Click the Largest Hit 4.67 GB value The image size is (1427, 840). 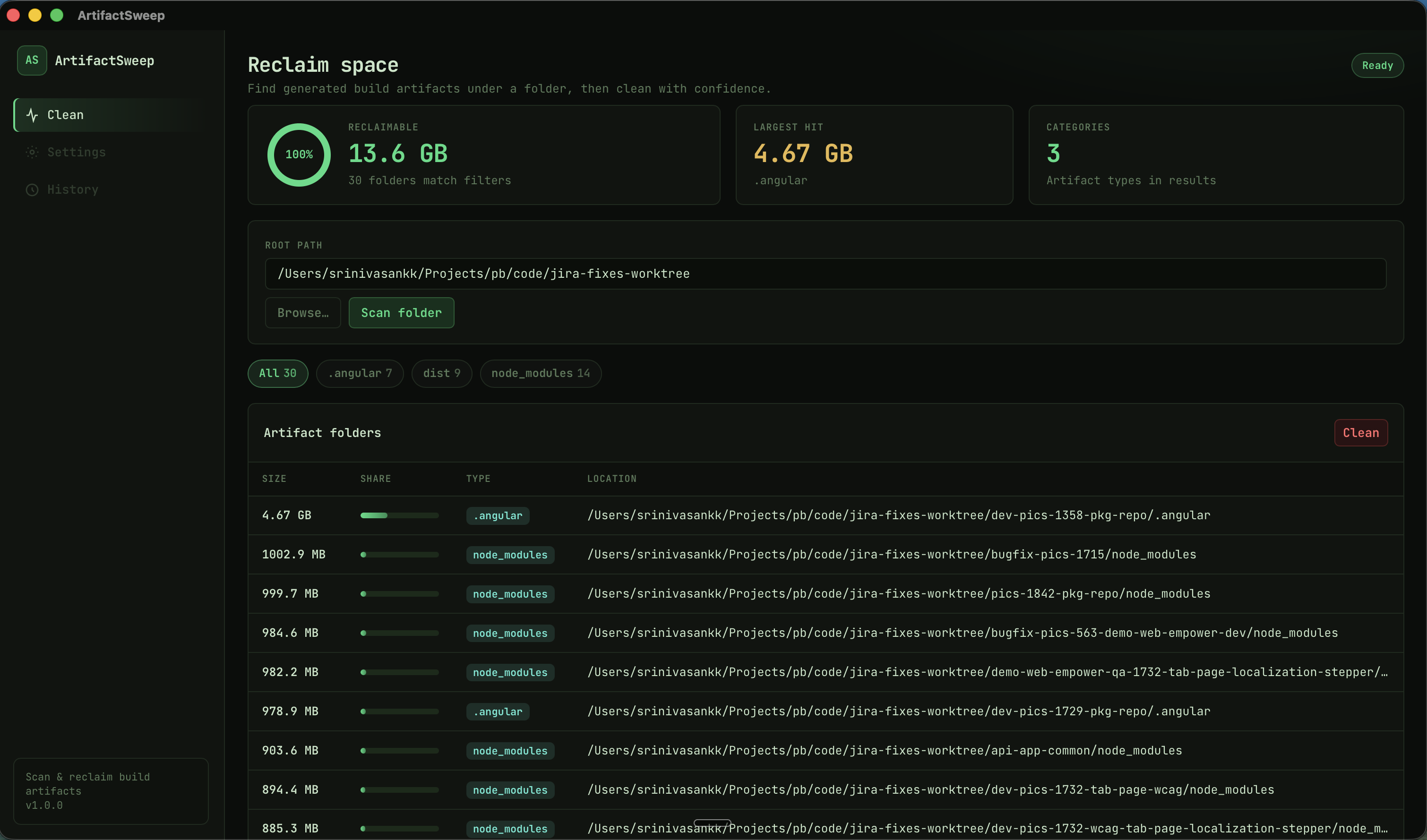click(x=804, y=154)
